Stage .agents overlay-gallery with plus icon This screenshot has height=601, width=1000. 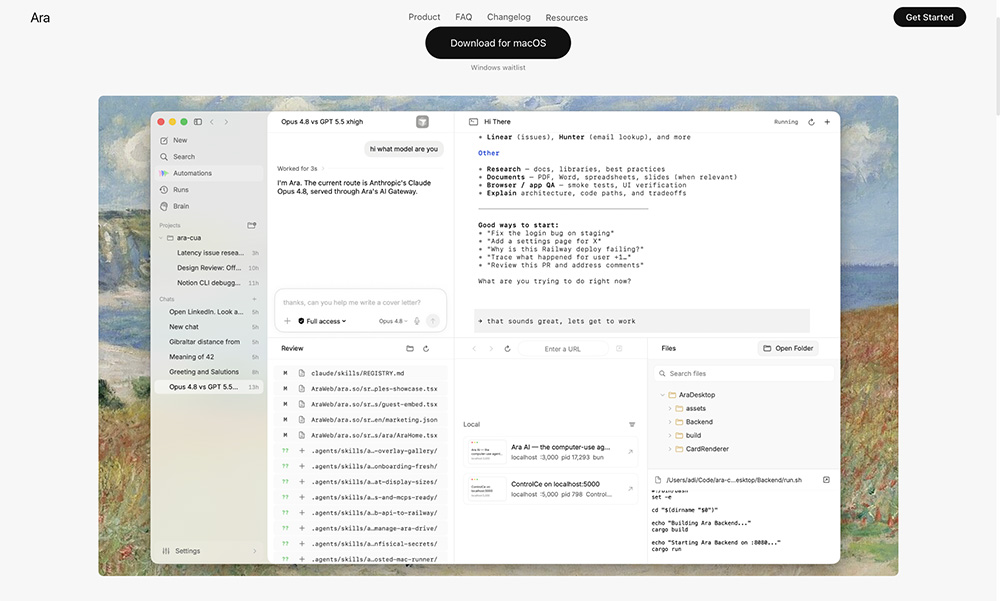302,451
